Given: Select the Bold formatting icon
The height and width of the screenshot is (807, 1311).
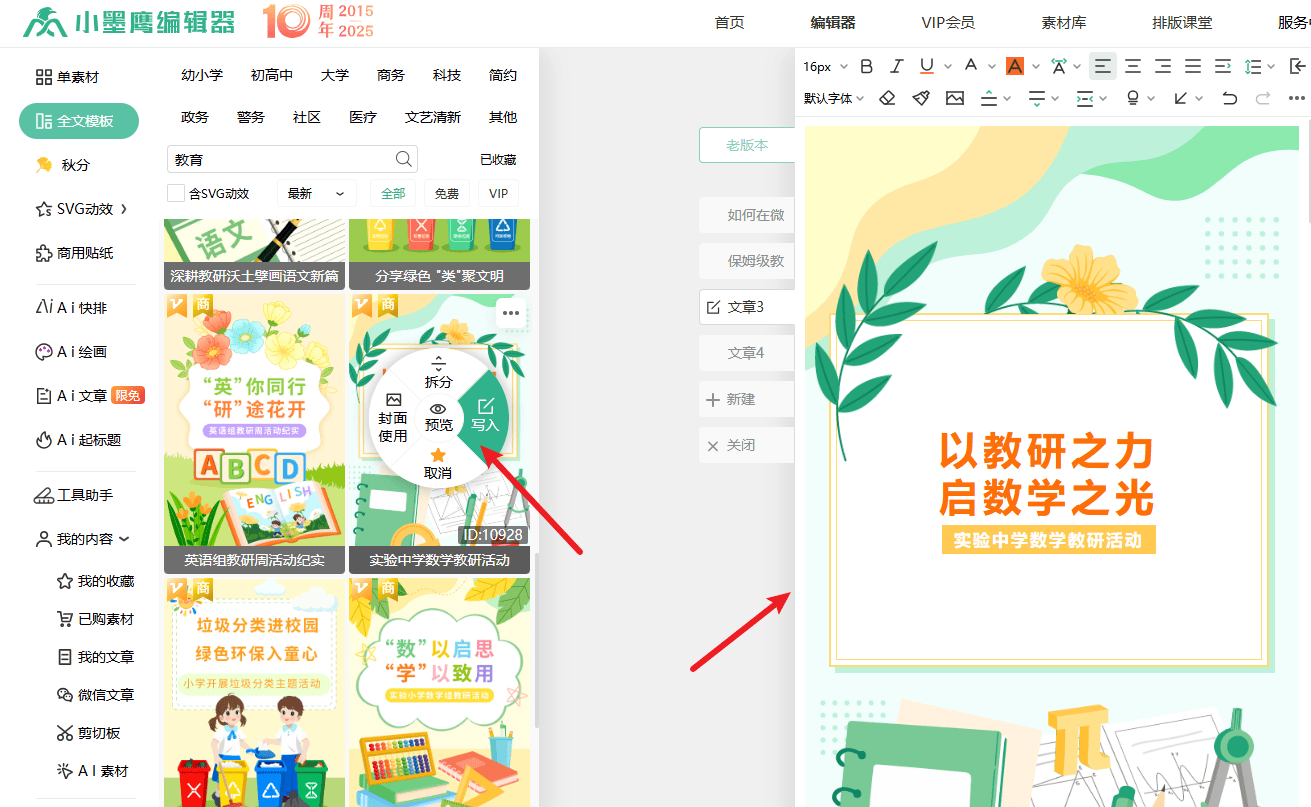Looking at the screenshot, I should point(866,66).
